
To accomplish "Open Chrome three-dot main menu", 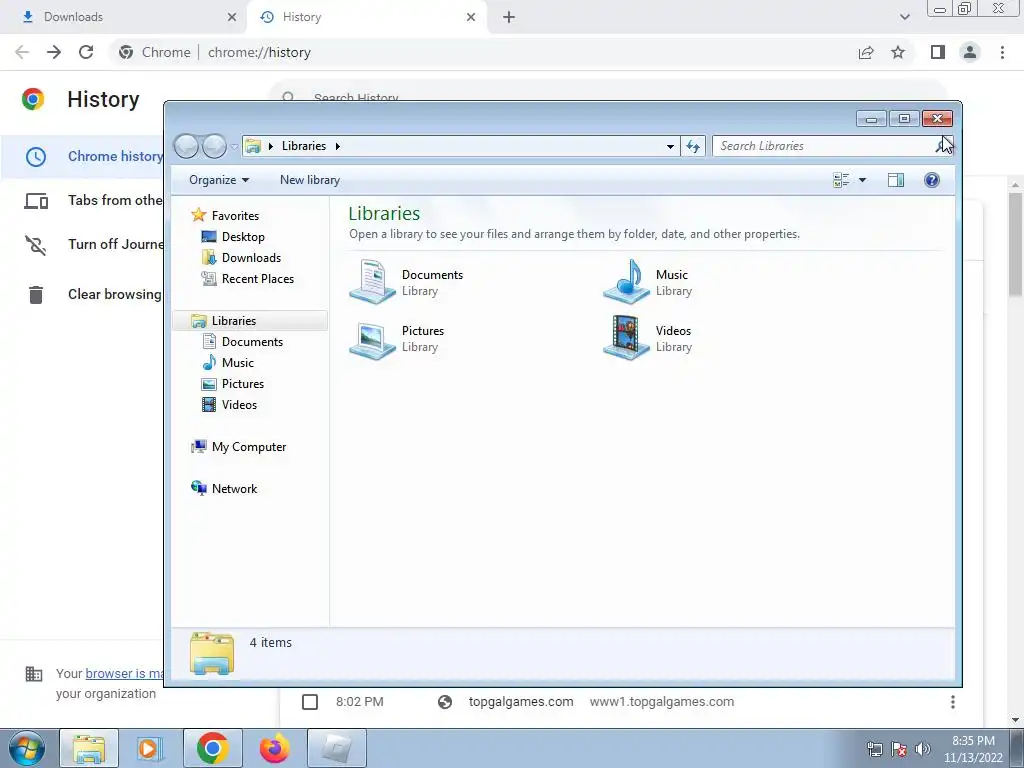I will (x=1002, y=52).
